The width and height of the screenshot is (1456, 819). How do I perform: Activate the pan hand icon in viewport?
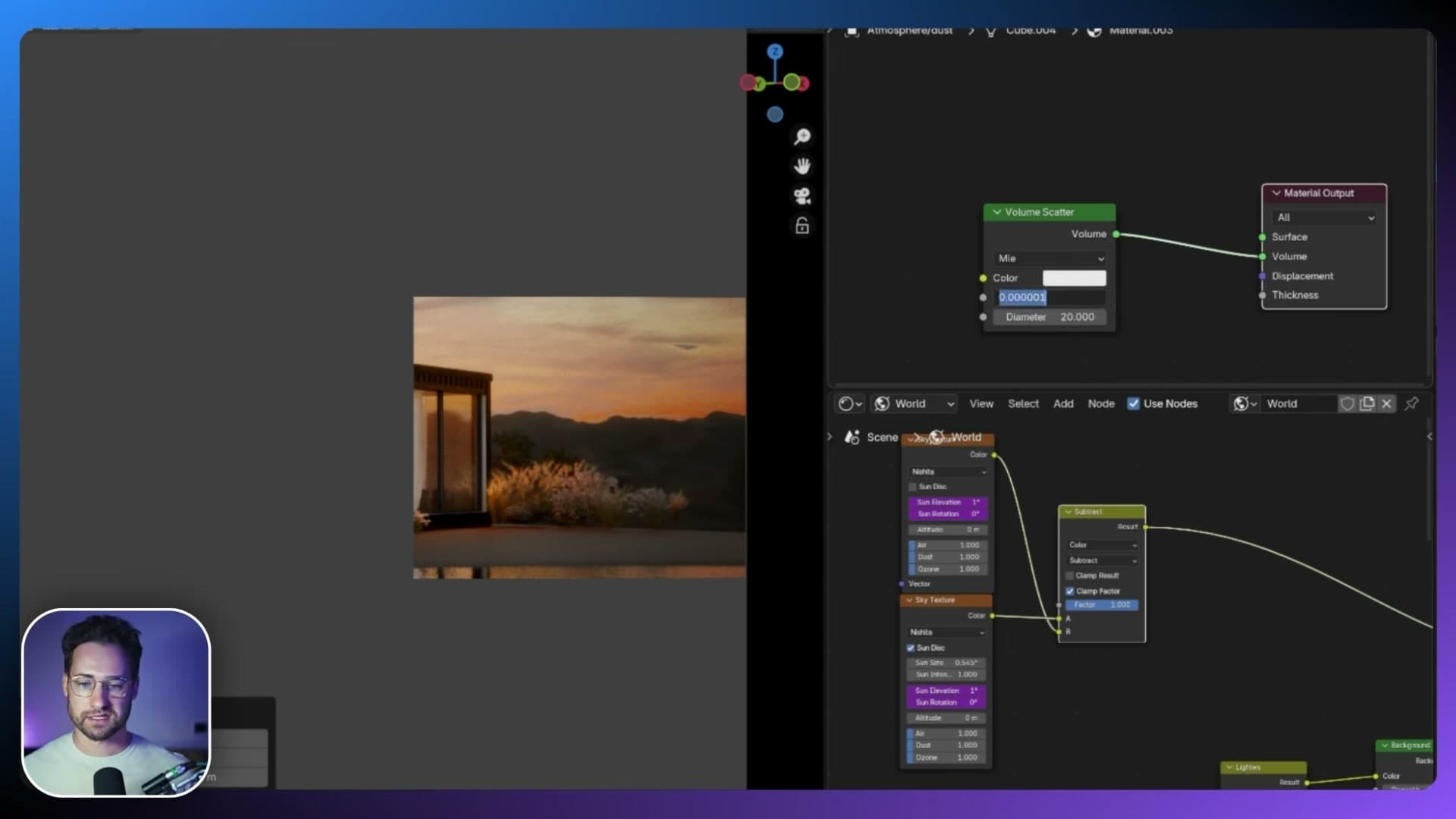(x=802, y=166)
